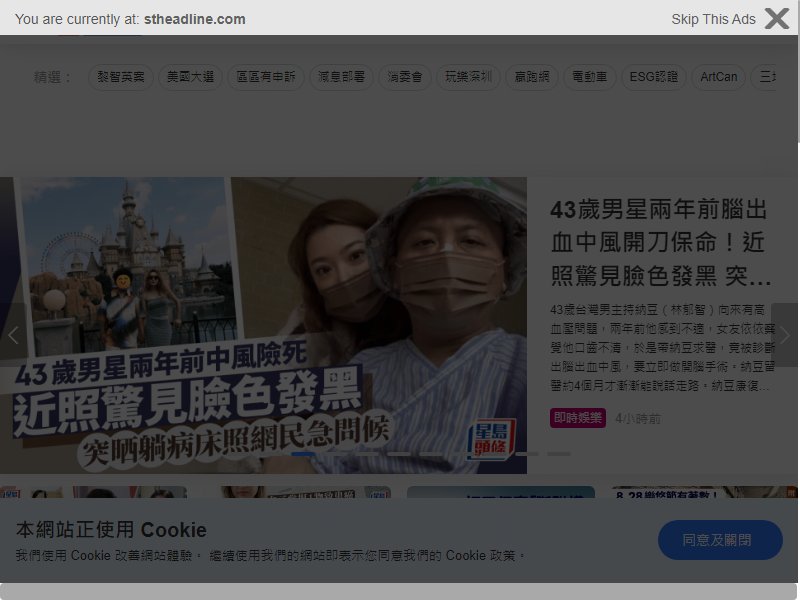Screen dimensions: 800x600
Task: Click the stheadline.com site name text
Action: point(194,19)
